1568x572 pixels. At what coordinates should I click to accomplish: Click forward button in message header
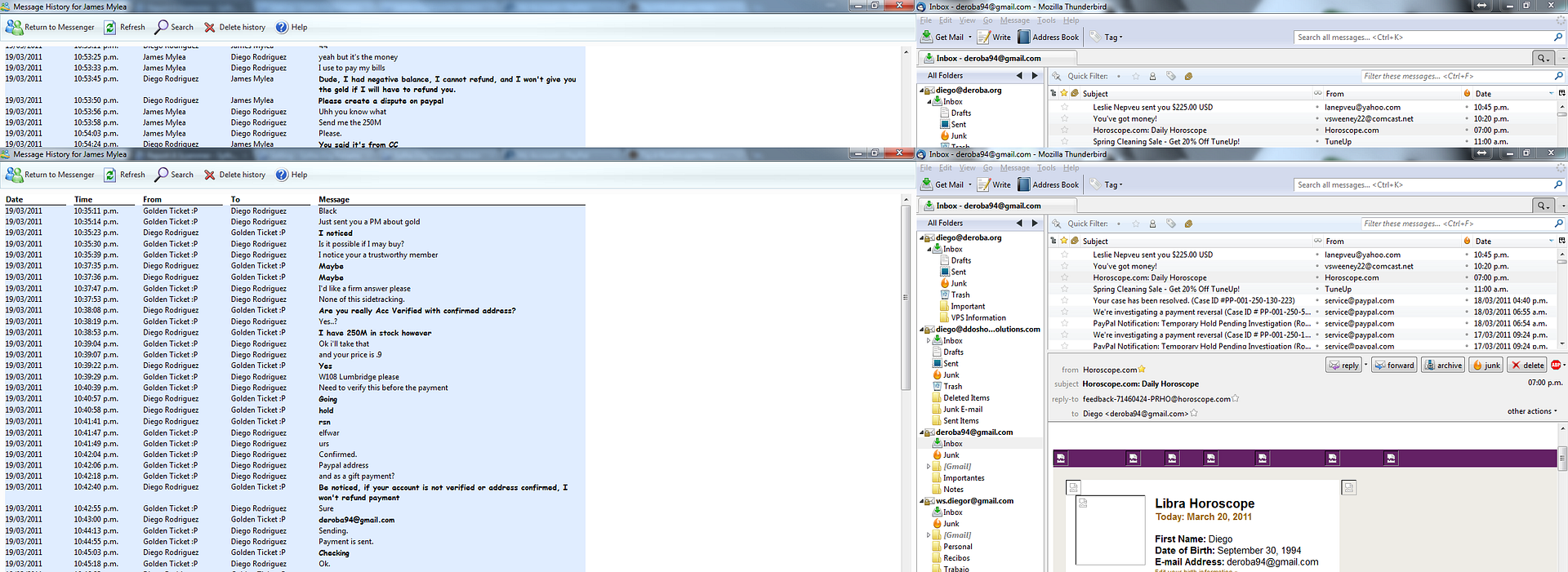pyautogui.click(x=1394, y=365)
